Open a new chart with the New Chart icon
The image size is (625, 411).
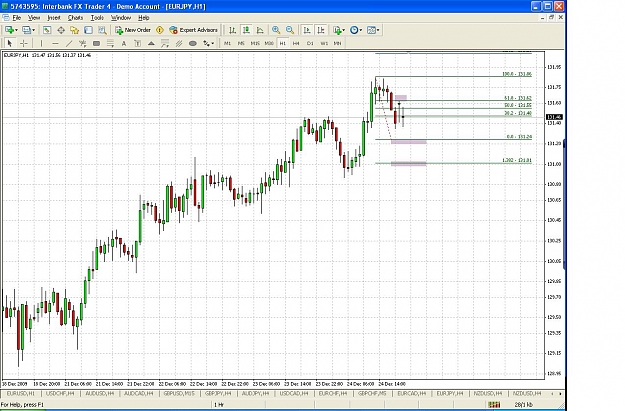point(9,30)
